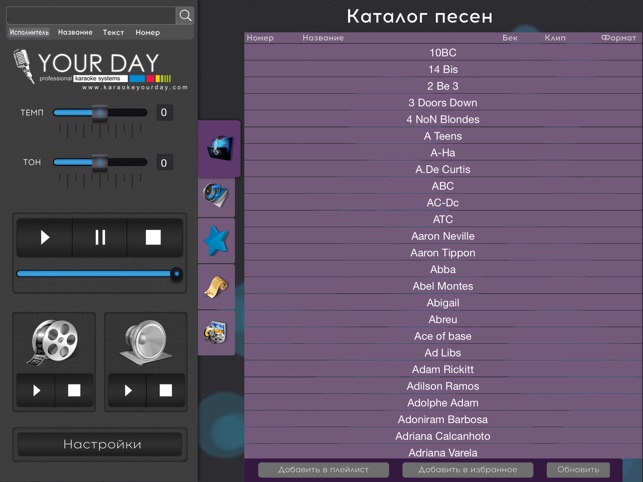Open the music disc playlist tab
Viewport: 643px width, 482px height.
click(216, 195)
